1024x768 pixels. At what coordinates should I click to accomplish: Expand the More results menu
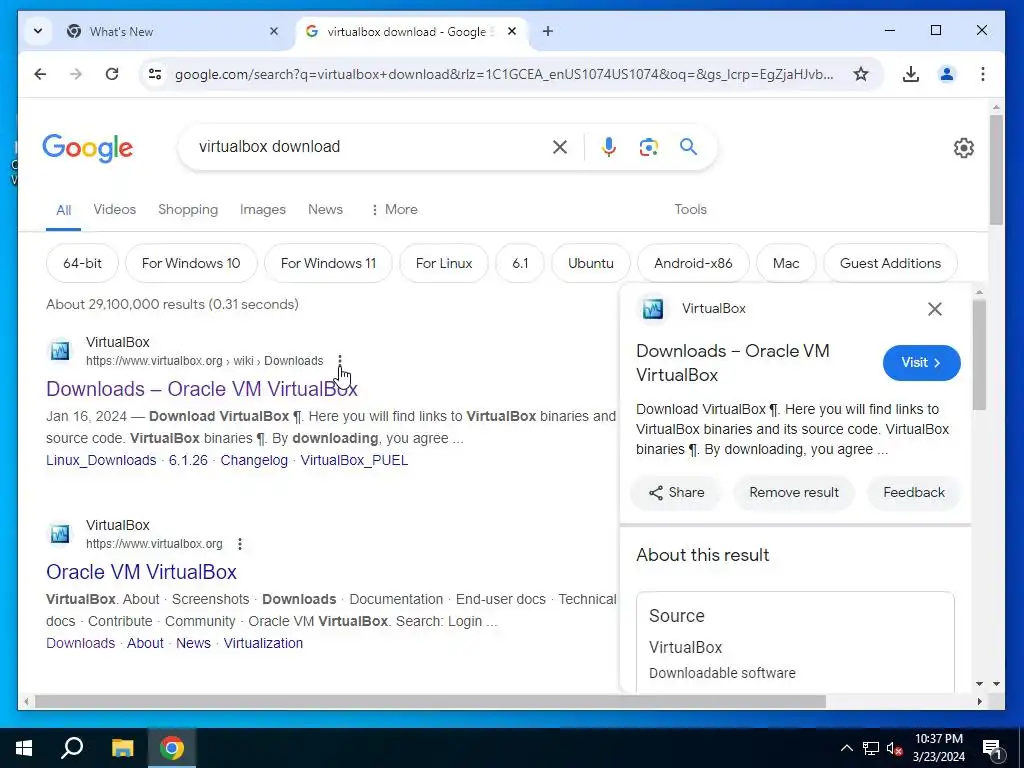394,210
